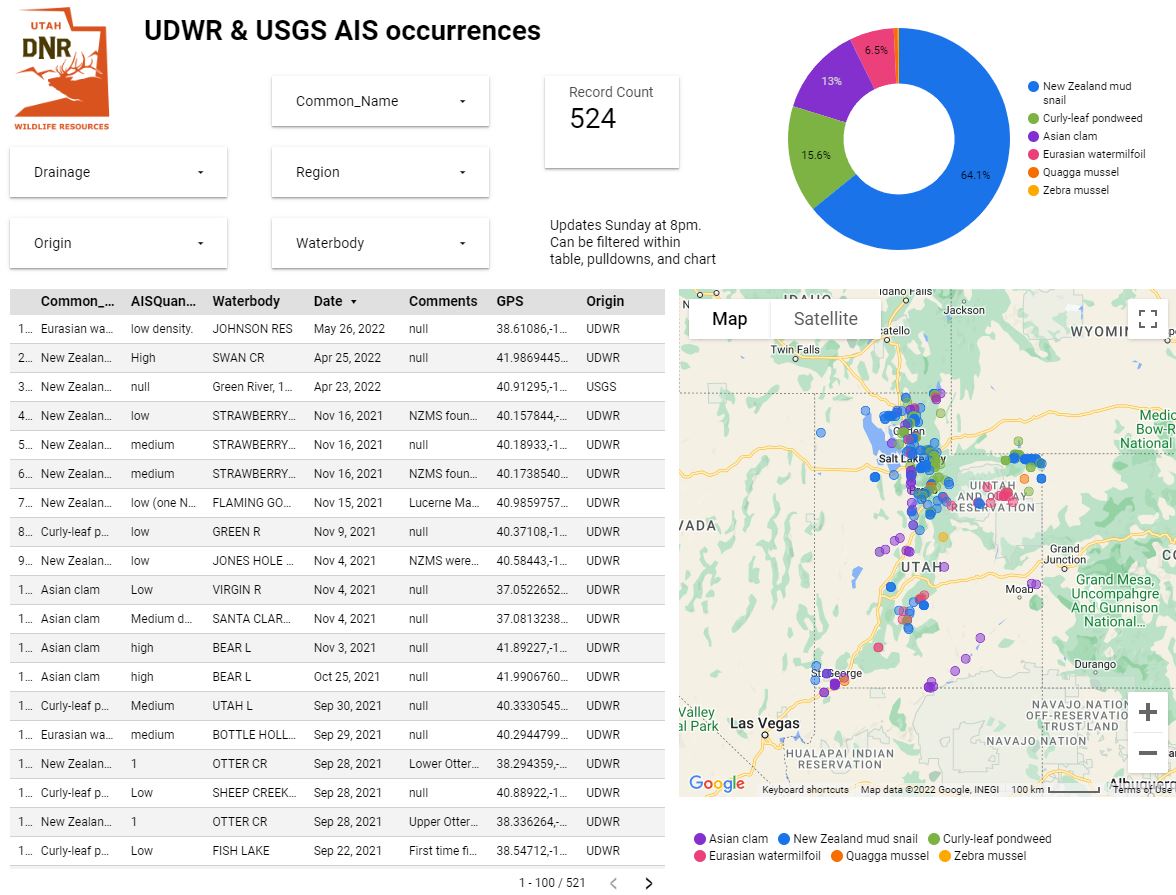The width and height of the screenshot is (1176, 895).
Task: Click the Date column sort arrow
Action: 354,301
